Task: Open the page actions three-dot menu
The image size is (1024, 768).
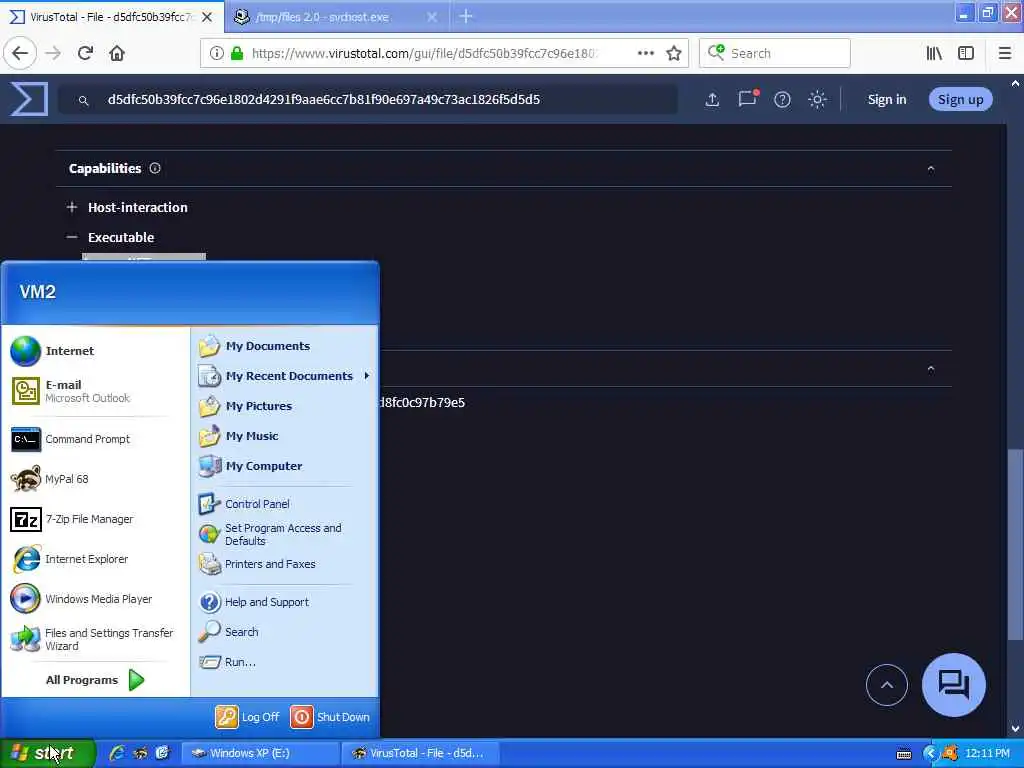Action: 645,53
